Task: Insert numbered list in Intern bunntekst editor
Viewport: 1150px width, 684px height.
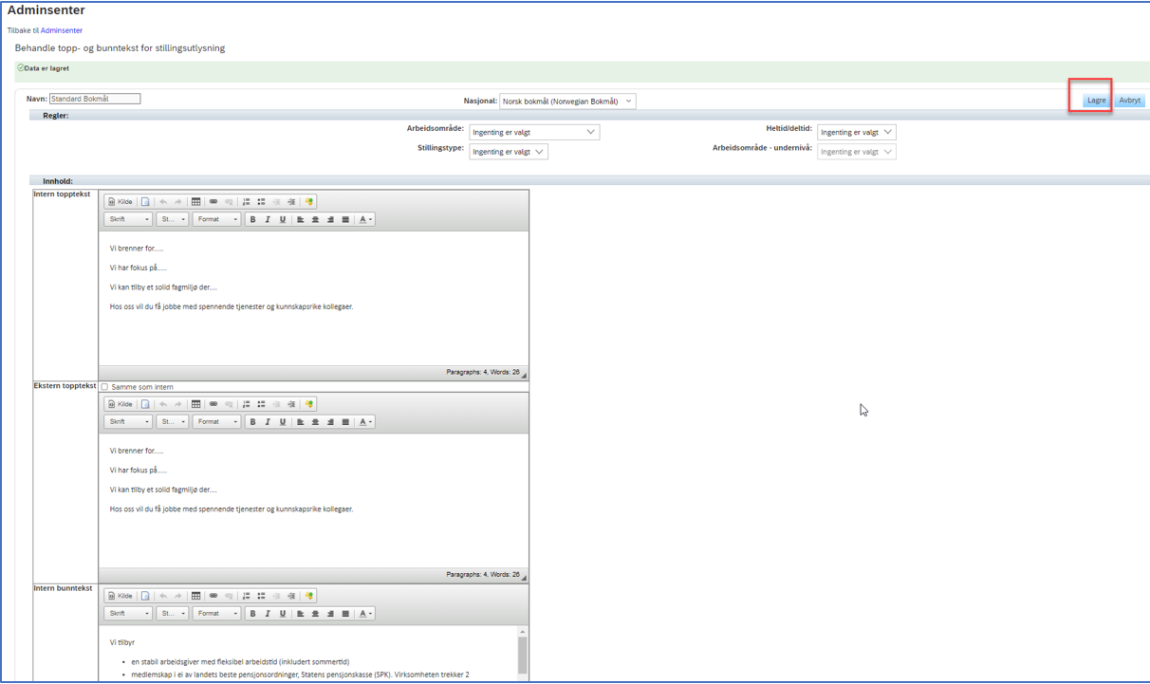Action: tap(246, 596)
